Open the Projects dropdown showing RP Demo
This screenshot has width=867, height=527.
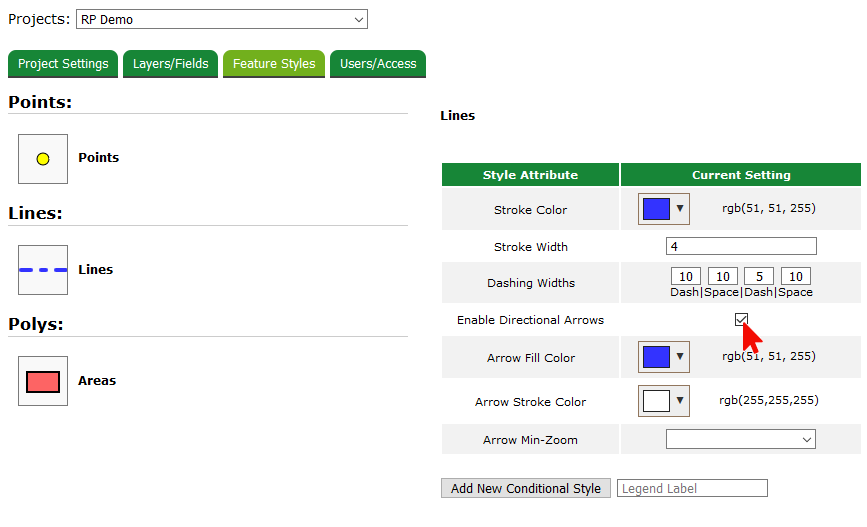221,19
